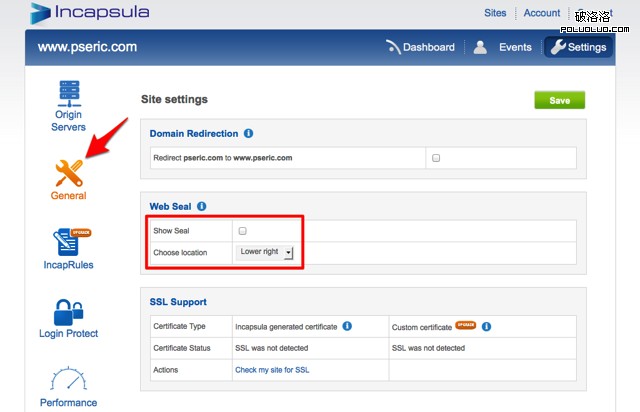
Task: Open the Sites link in header
Action: pyautogui.click(x=495, y=13)
